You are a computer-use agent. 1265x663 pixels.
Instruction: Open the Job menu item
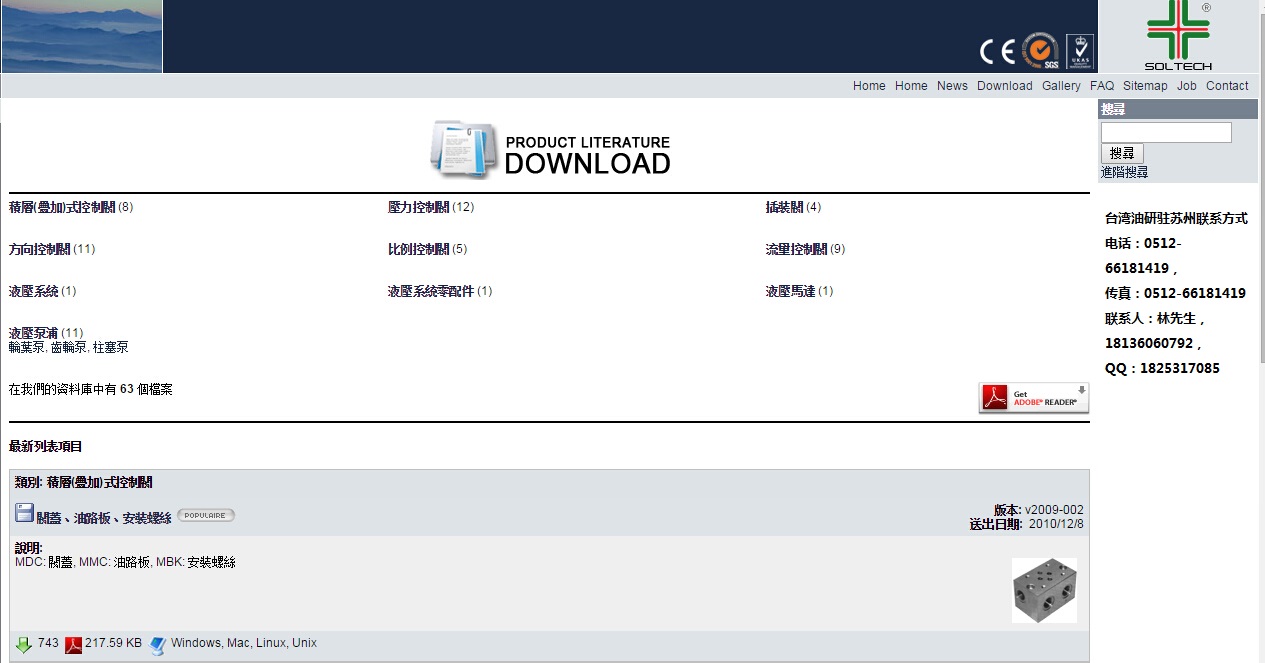[1187, 86]
